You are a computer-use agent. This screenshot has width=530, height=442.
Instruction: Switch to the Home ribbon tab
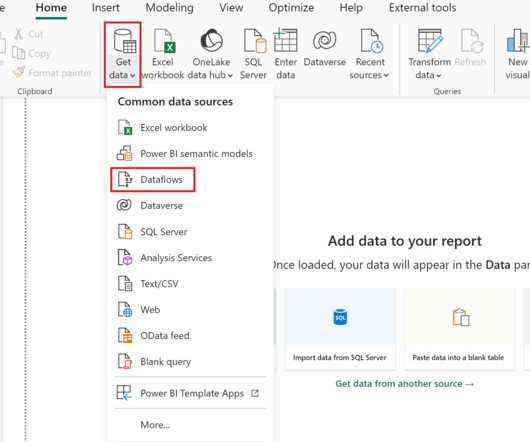click(51, 7)
